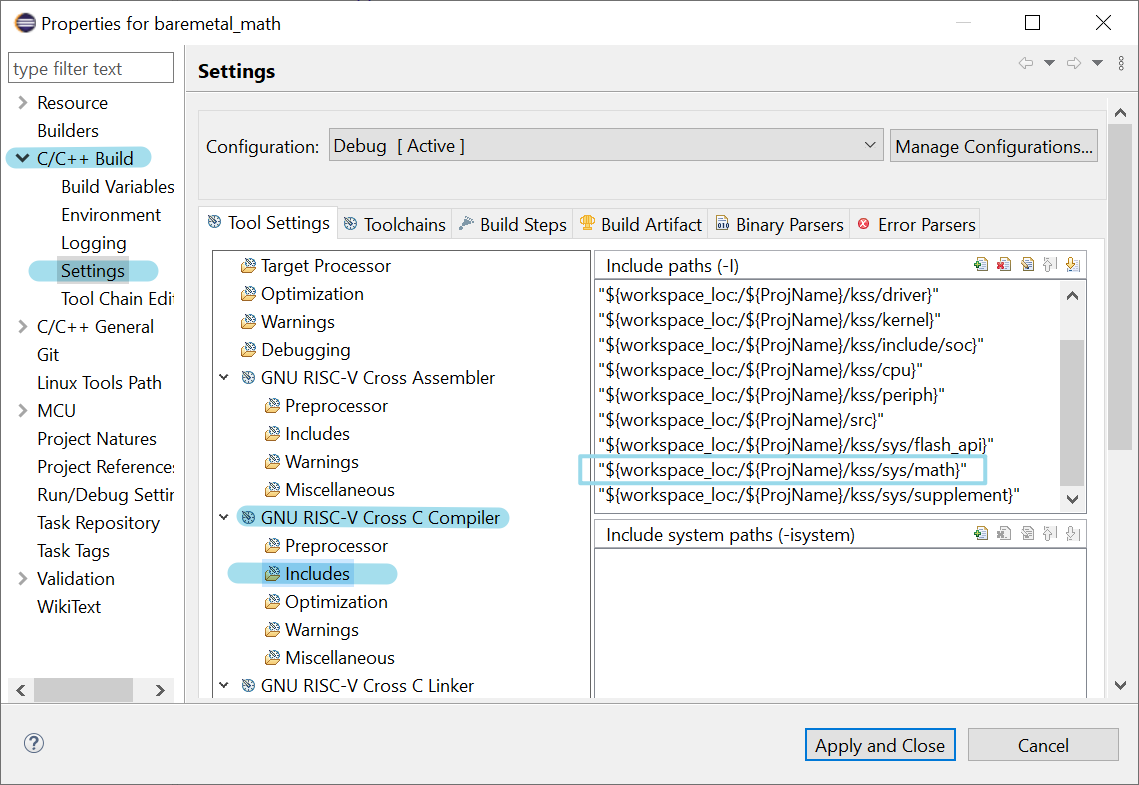Open back history dropdown arrow
The image size is (1139, 785).
click(x=1050, y=63)
